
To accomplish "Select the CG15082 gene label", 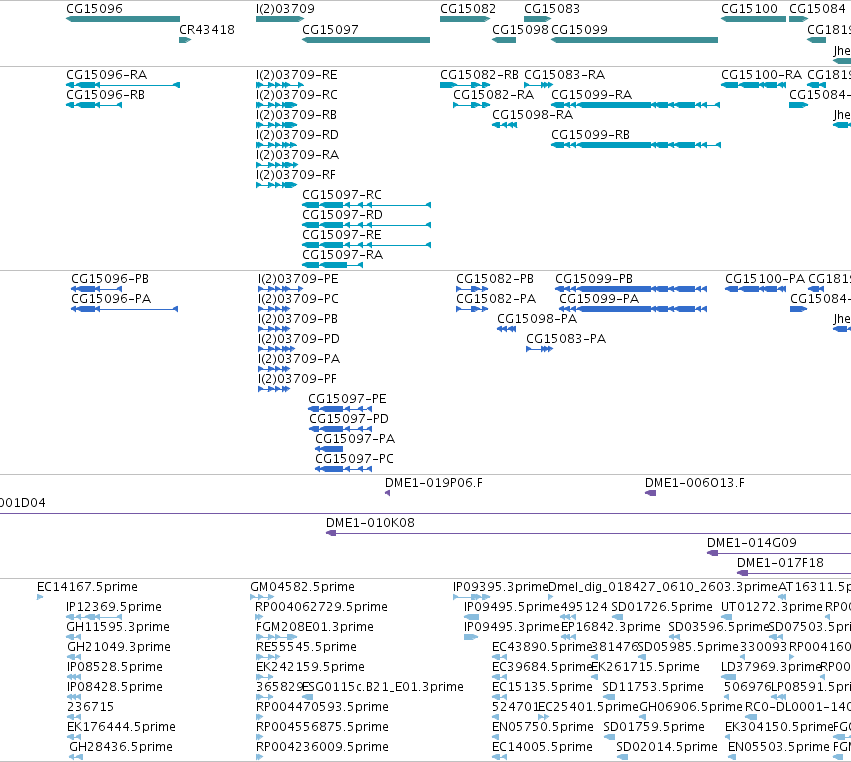I will 468,9.
